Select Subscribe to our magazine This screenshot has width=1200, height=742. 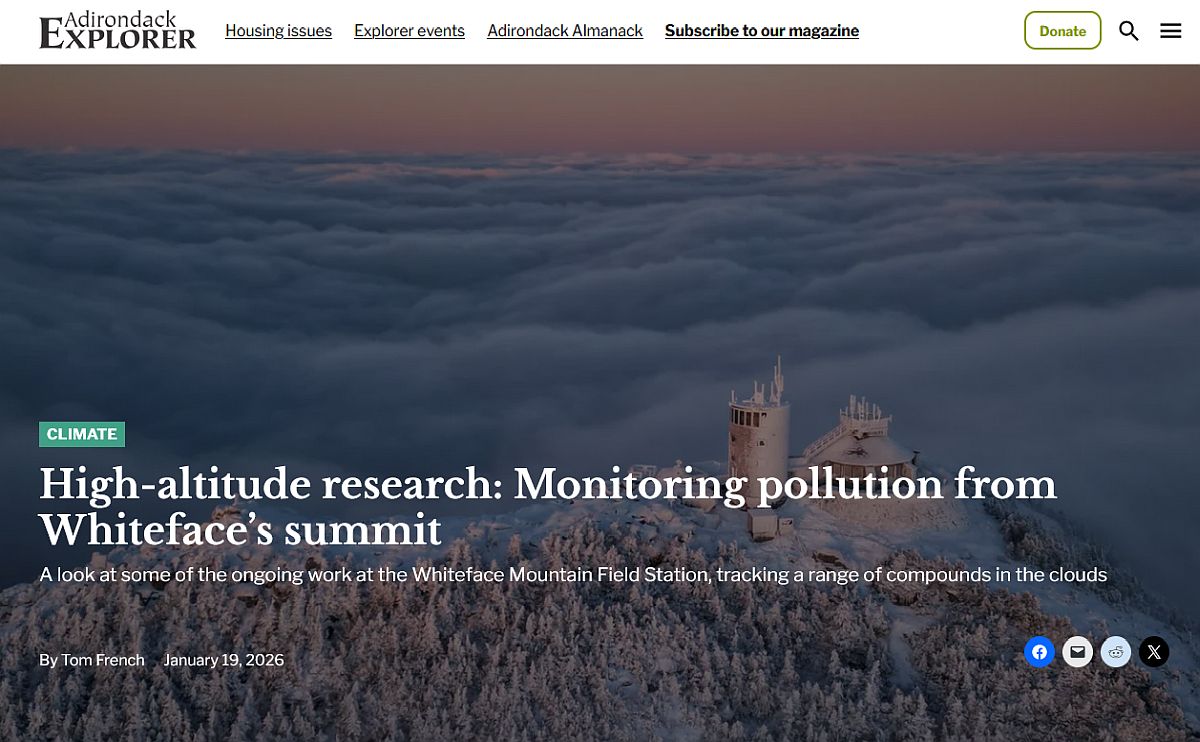click(x=761, y=31)
